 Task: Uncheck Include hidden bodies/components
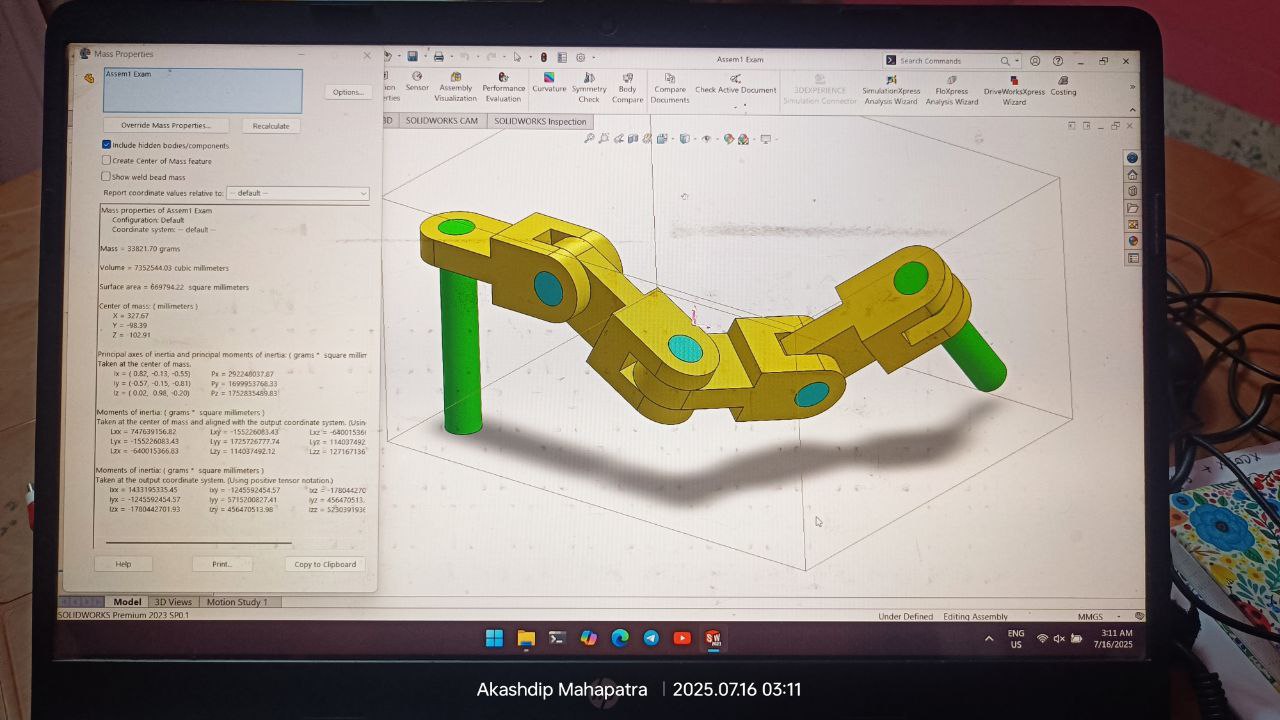tap(106, 145)
